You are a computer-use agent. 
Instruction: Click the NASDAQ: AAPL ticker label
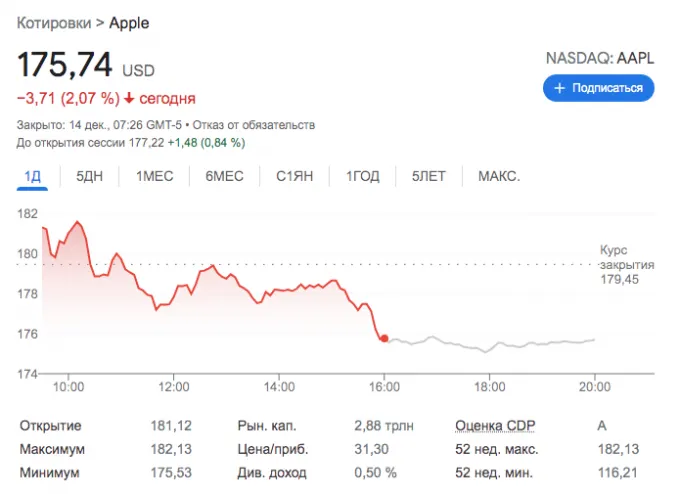[599, 58]
